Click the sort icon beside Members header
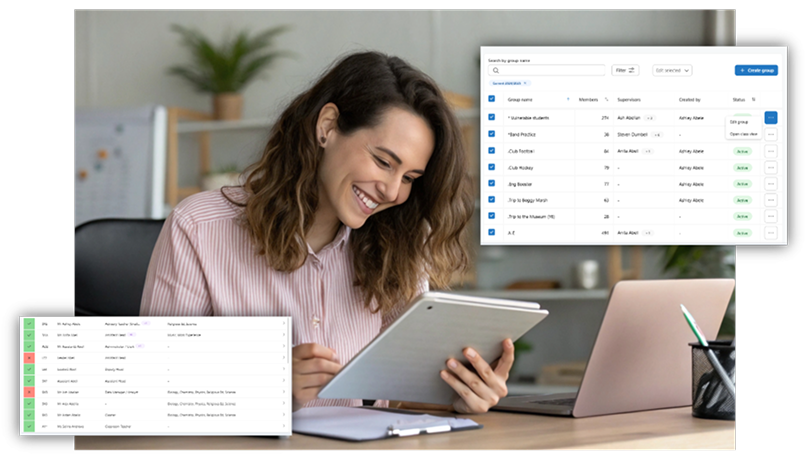Screen dimensions: 810x460 click(x=606, y=100)
